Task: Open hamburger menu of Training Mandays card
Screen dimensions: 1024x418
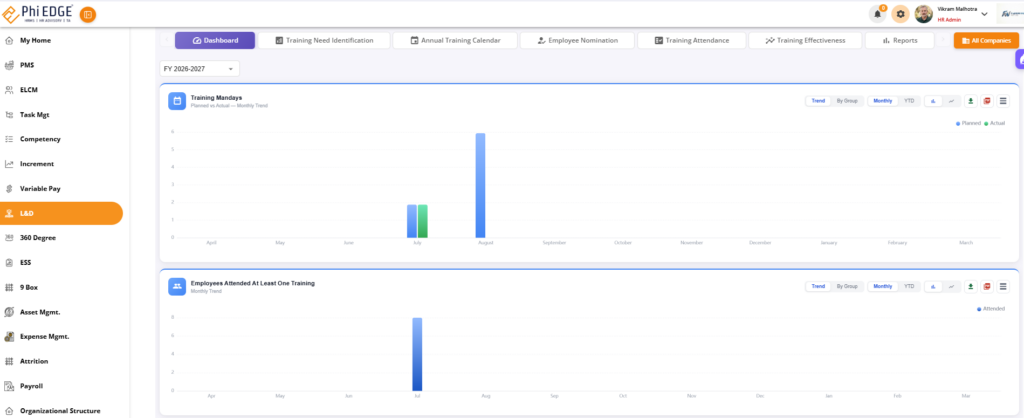Action: tap(1004, 101)
